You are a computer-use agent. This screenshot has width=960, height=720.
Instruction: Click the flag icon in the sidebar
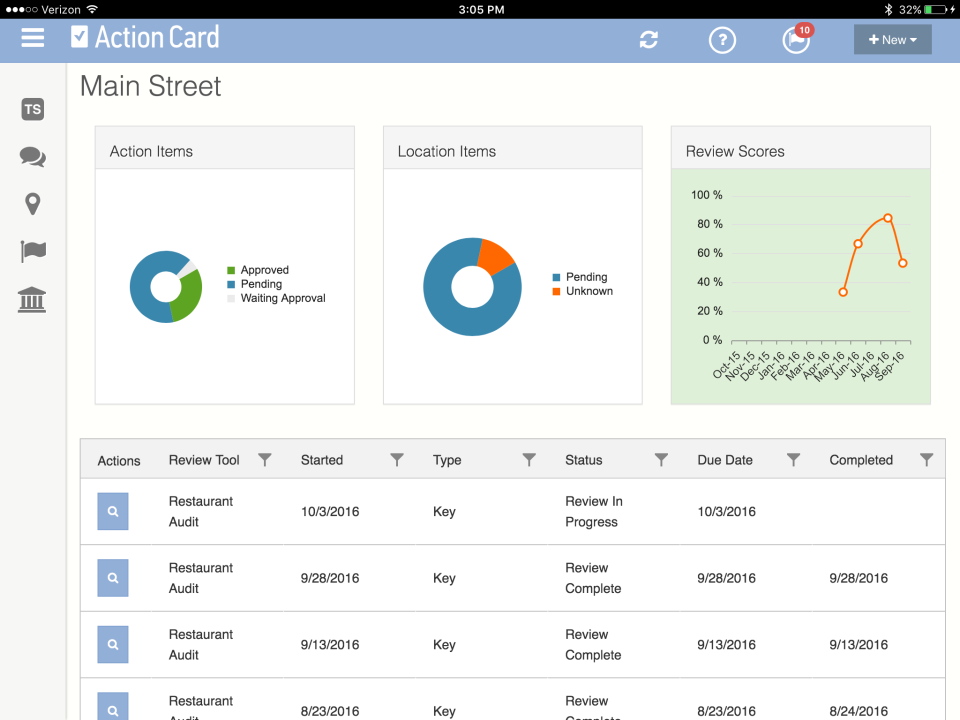pos(32,251)
